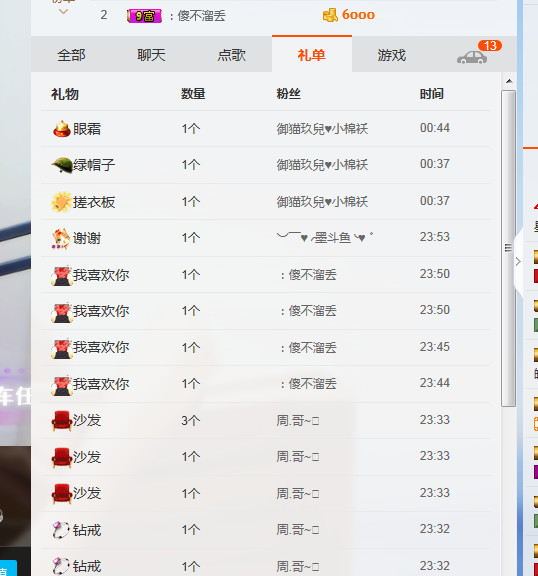
Task: Click the 9富 rank badge
Action: coord(144,16)
